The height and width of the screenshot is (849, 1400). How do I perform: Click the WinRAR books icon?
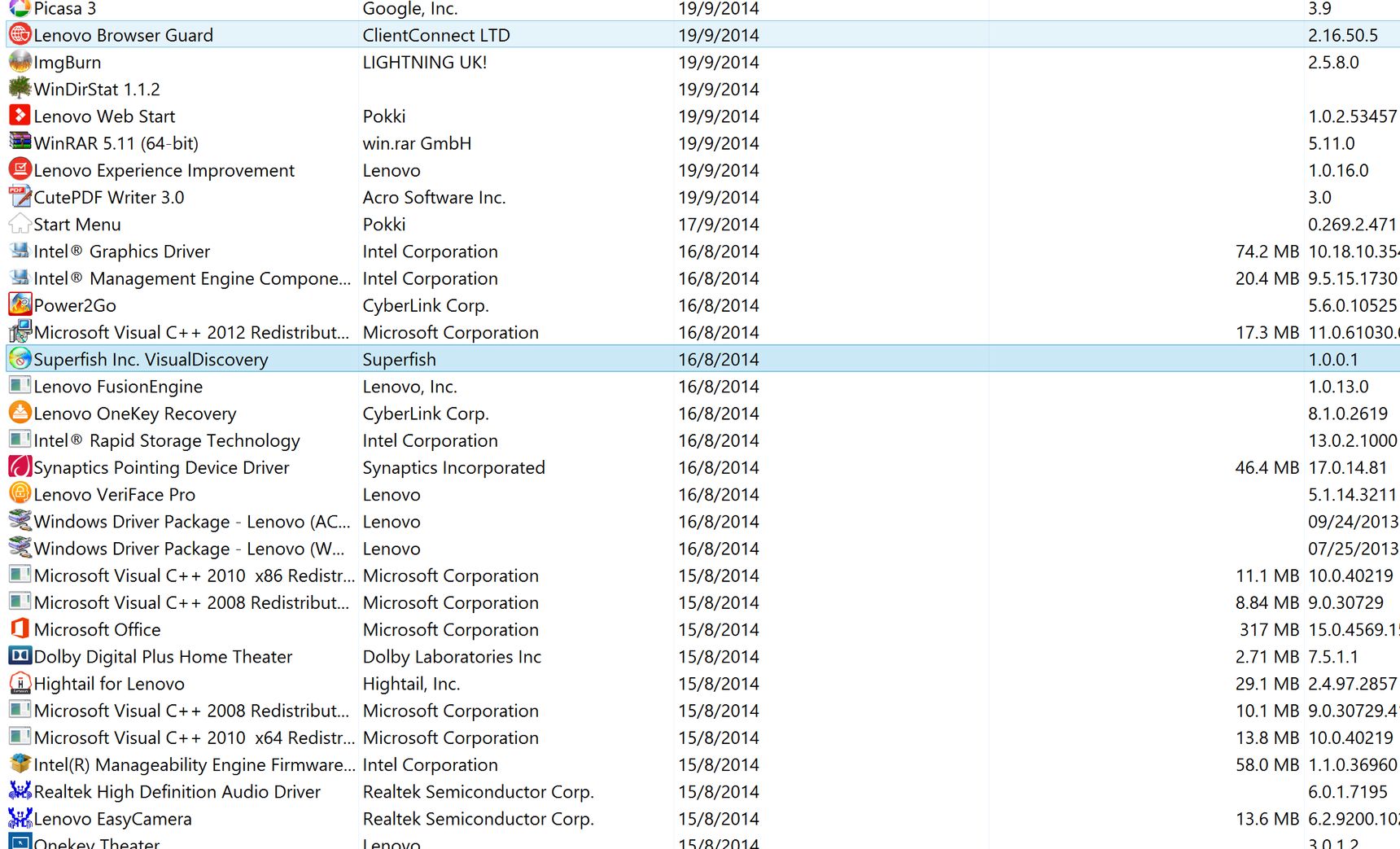click(x=20, y=142)
